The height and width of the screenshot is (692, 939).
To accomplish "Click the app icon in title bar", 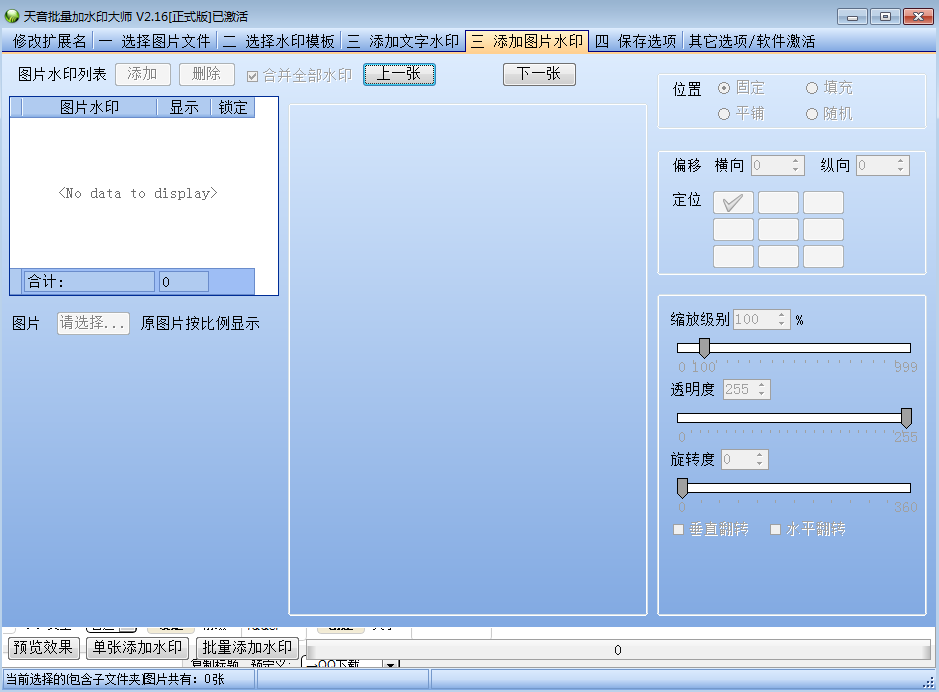I will (12, 17).
